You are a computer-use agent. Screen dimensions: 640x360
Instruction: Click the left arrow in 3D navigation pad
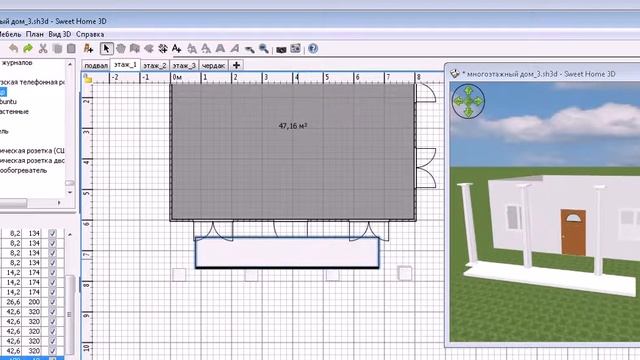(458, 101)
